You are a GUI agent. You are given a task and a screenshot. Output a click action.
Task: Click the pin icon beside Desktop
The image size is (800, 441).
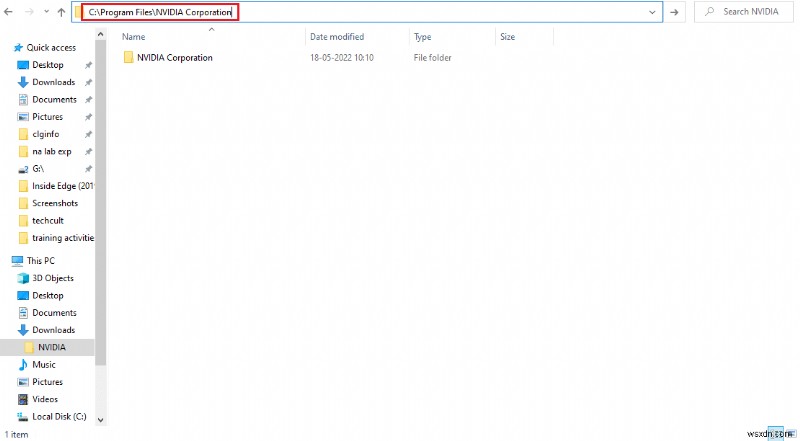[x=88, y=65]
